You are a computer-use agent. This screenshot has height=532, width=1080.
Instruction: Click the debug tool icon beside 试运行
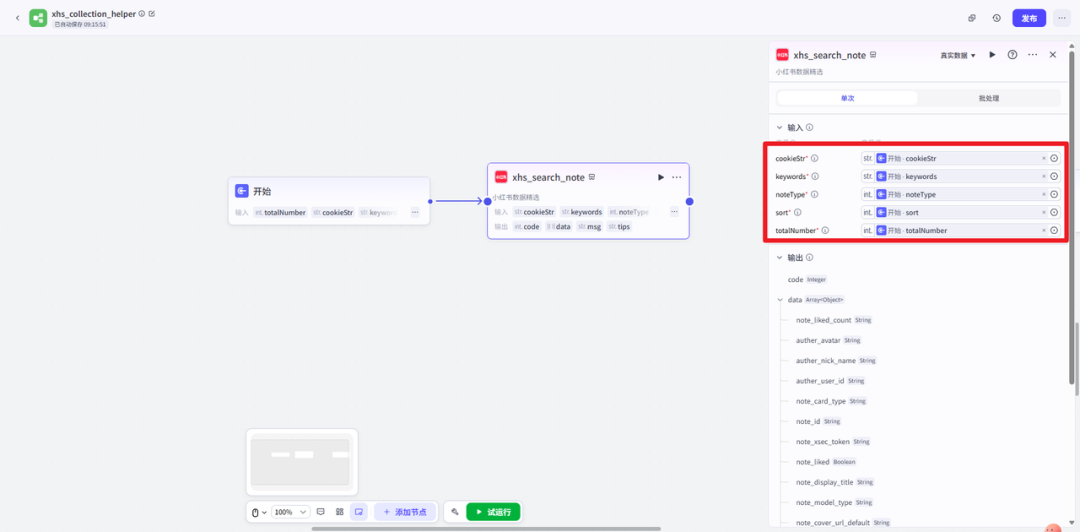[x=455, y=512]
